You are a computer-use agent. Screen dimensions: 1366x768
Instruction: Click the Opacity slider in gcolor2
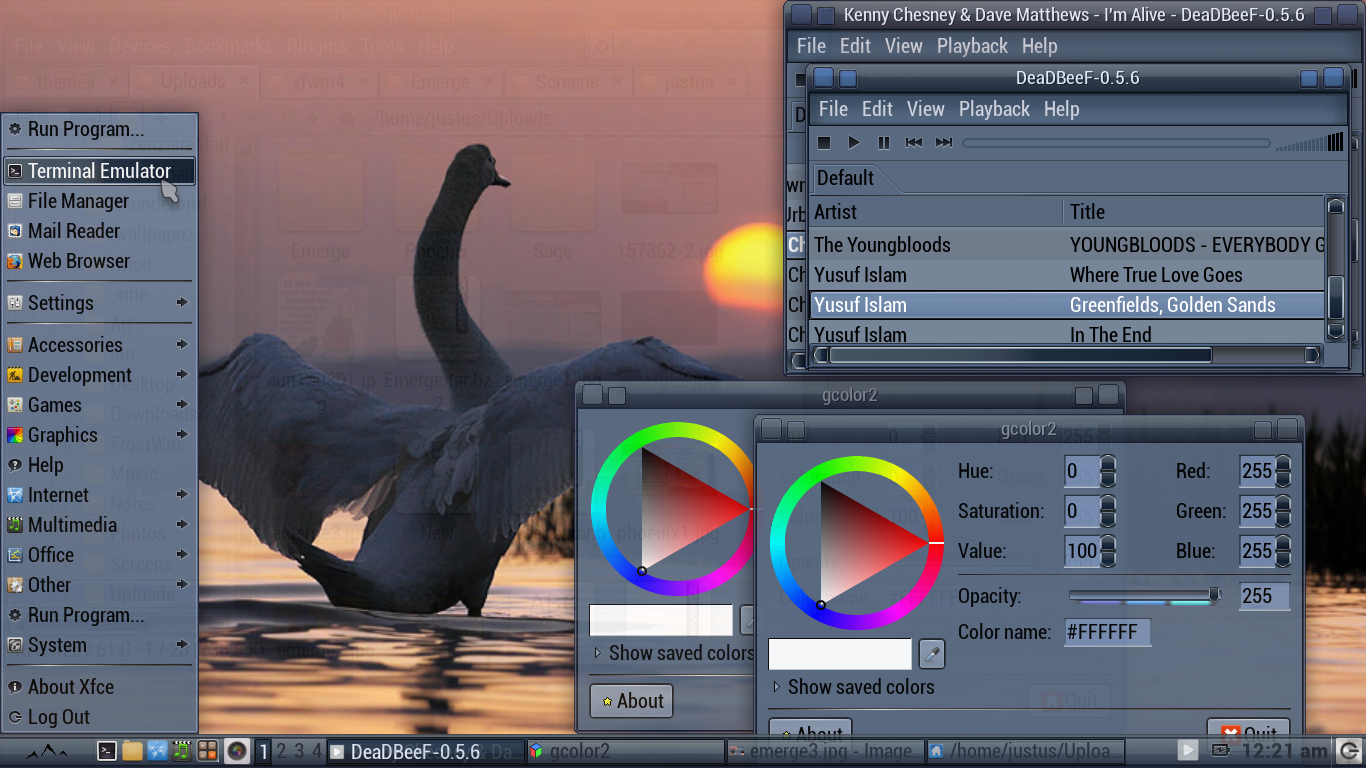1145,596
